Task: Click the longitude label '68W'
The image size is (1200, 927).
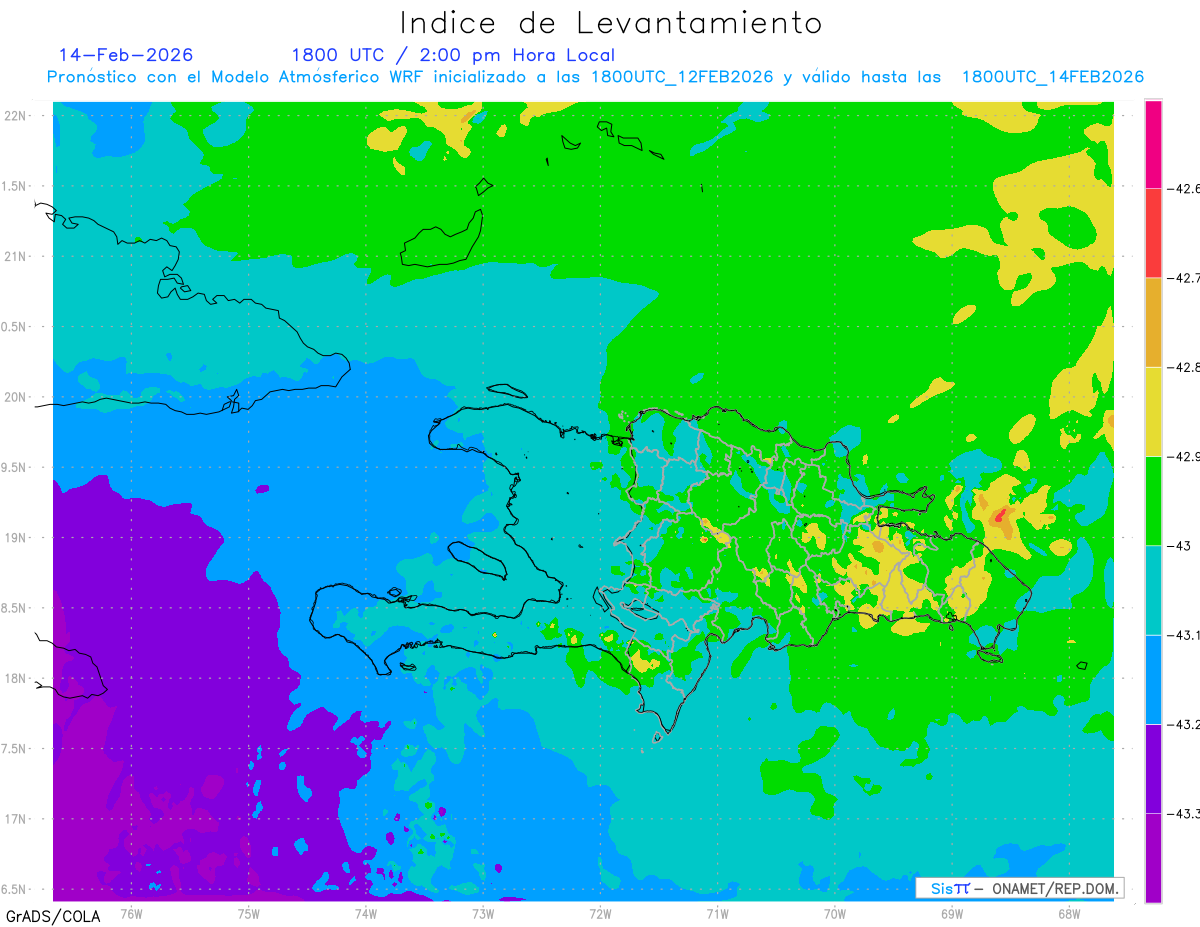Action: [x=1069, y=914]
